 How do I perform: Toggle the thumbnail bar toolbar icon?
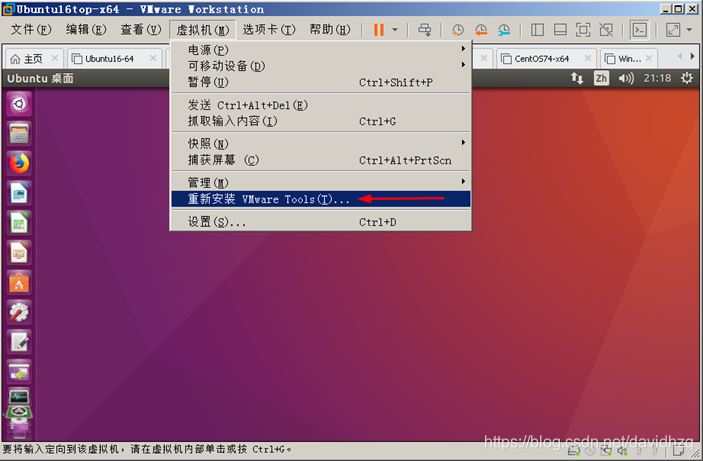coord(560,30)
